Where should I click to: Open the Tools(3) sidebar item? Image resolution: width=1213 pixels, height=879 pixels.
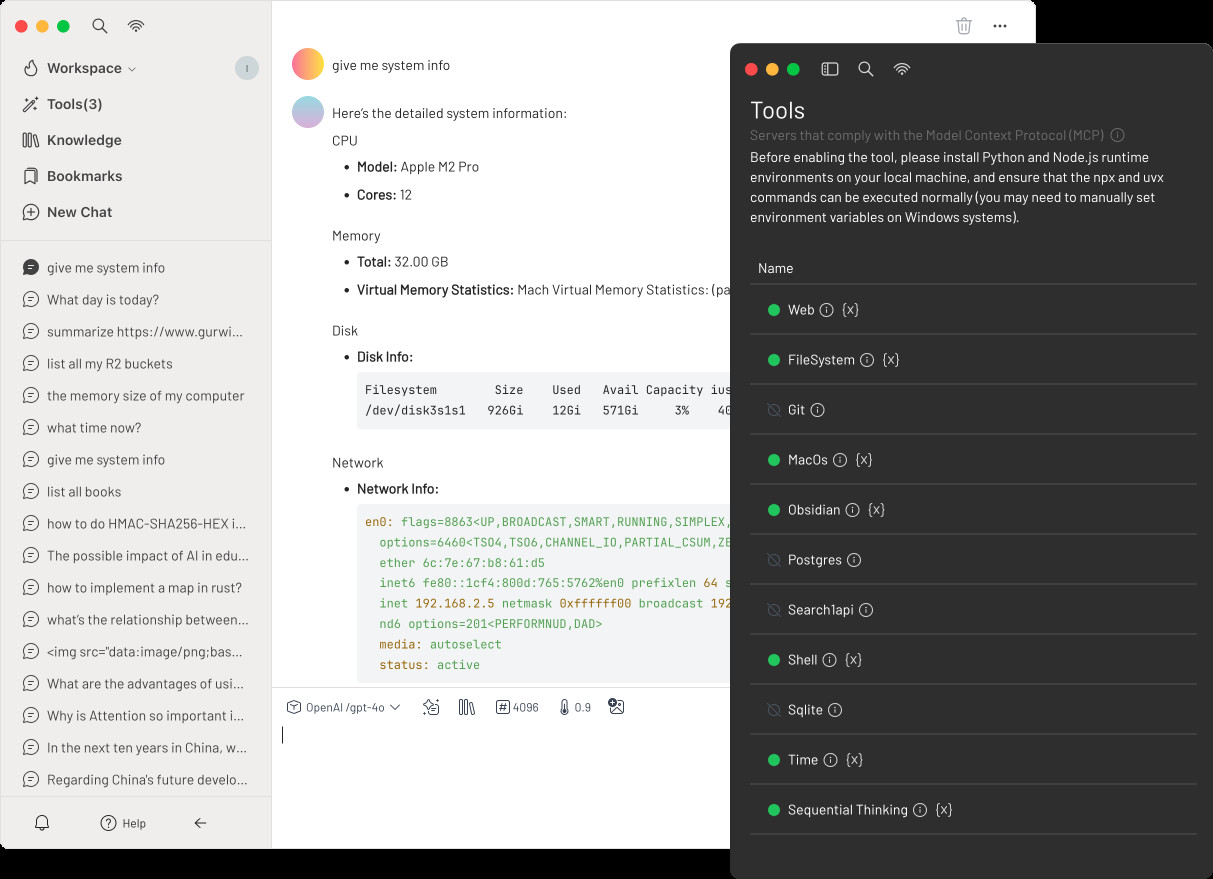pos(62,104)
